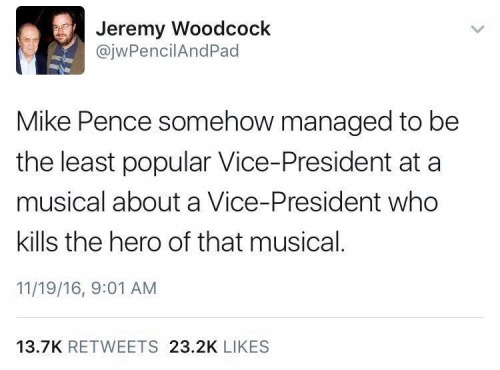
Task: Open the Jeremy Woodcock display name
Action: (x=183, y=29)
